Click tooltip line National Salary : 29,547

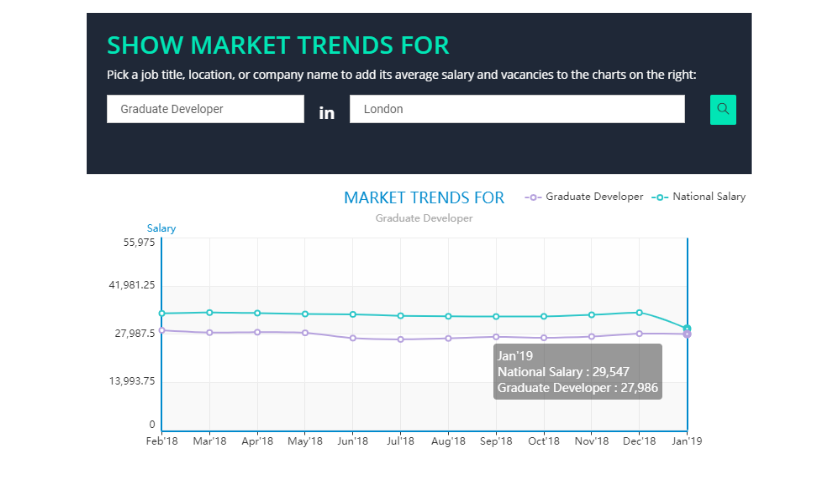point(563,372)
